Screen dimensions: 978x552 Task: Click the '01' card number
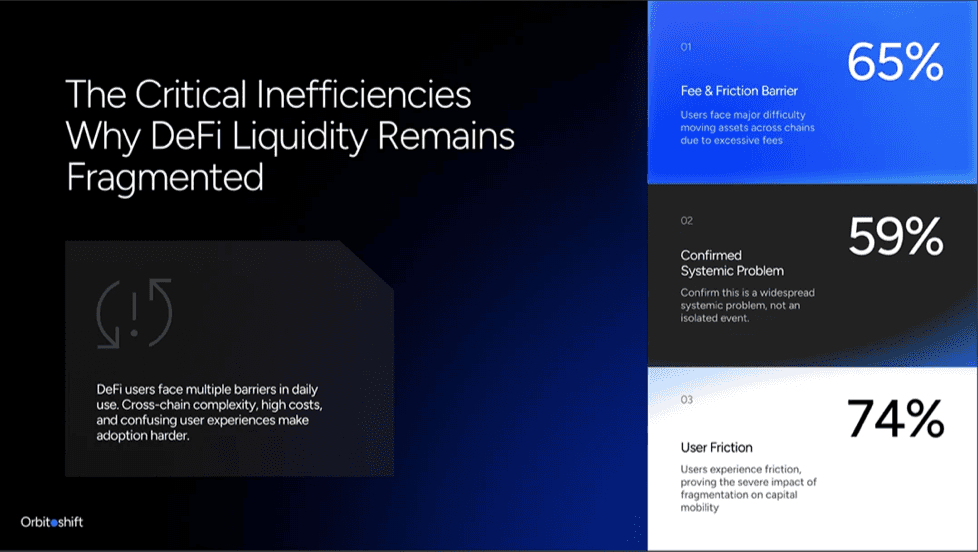[686, 47]
